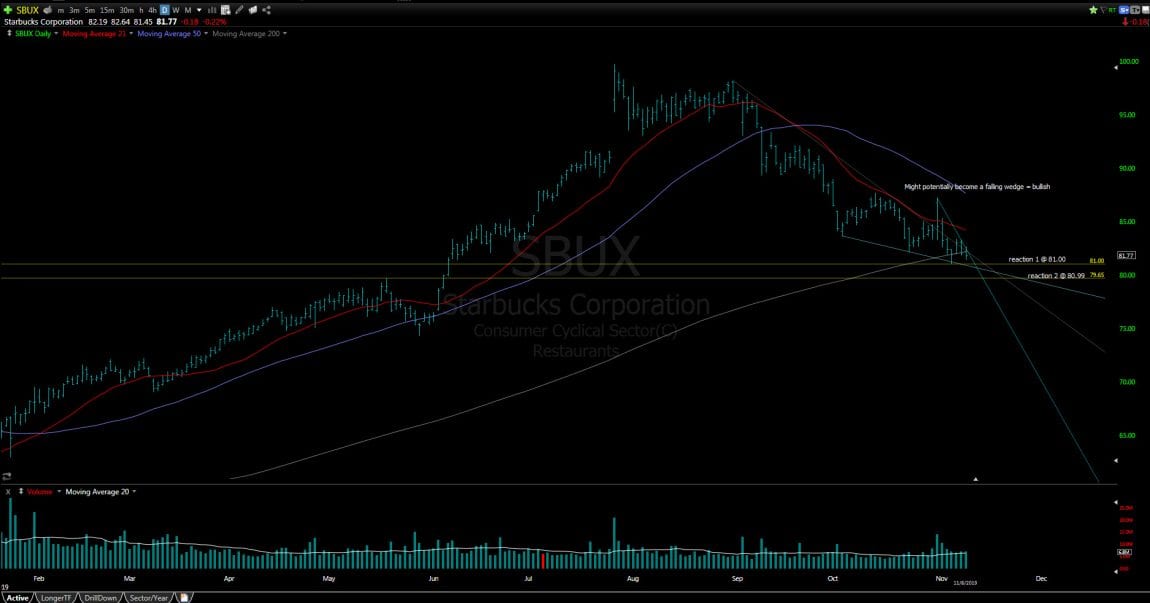
Task: Click the 'Might potentially become a falling wedge' annotation
Action: (977, 186)
